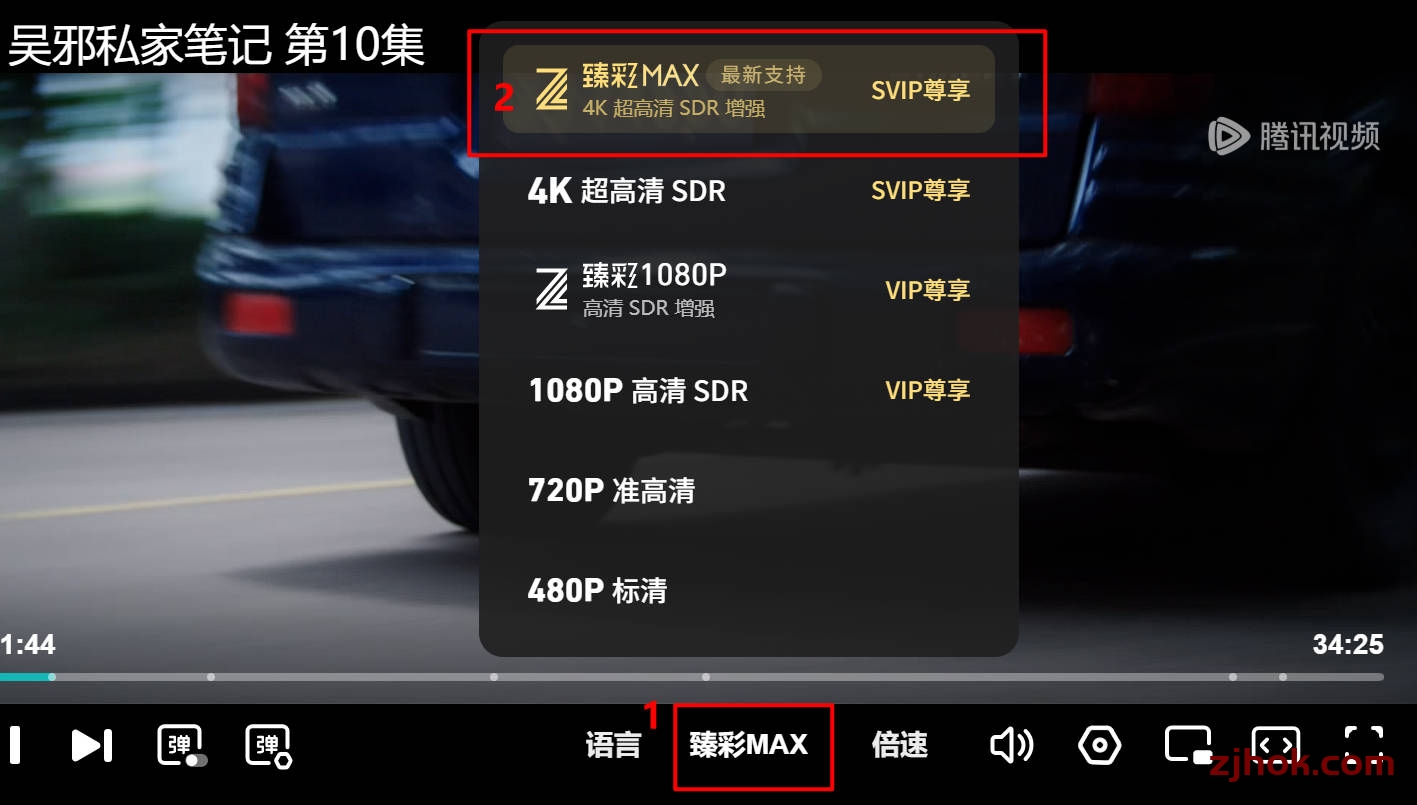1417x805 pixels.
Task: Open the 语言 language menu
Action: tap(613, 745)
